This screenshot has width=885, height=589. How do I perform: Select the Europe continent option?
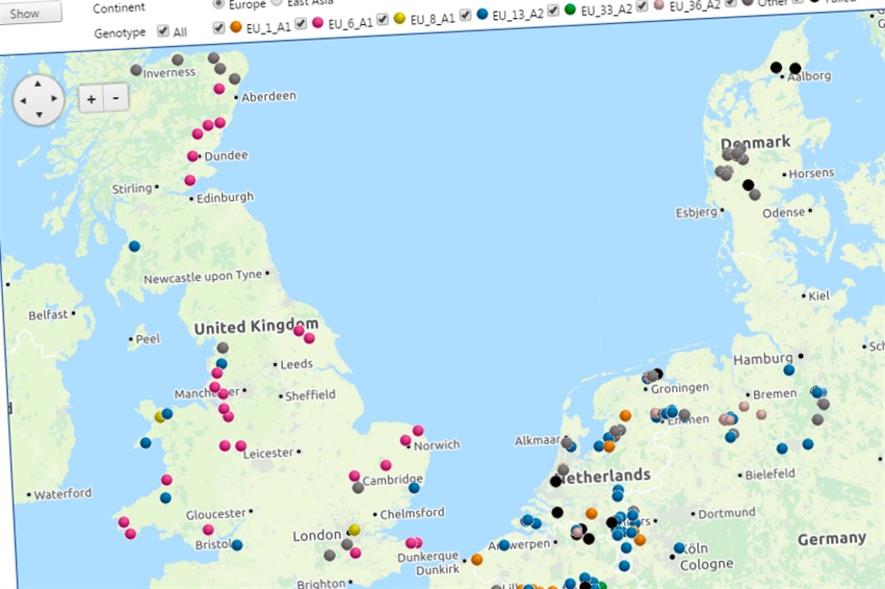click(x=217, y=4)
